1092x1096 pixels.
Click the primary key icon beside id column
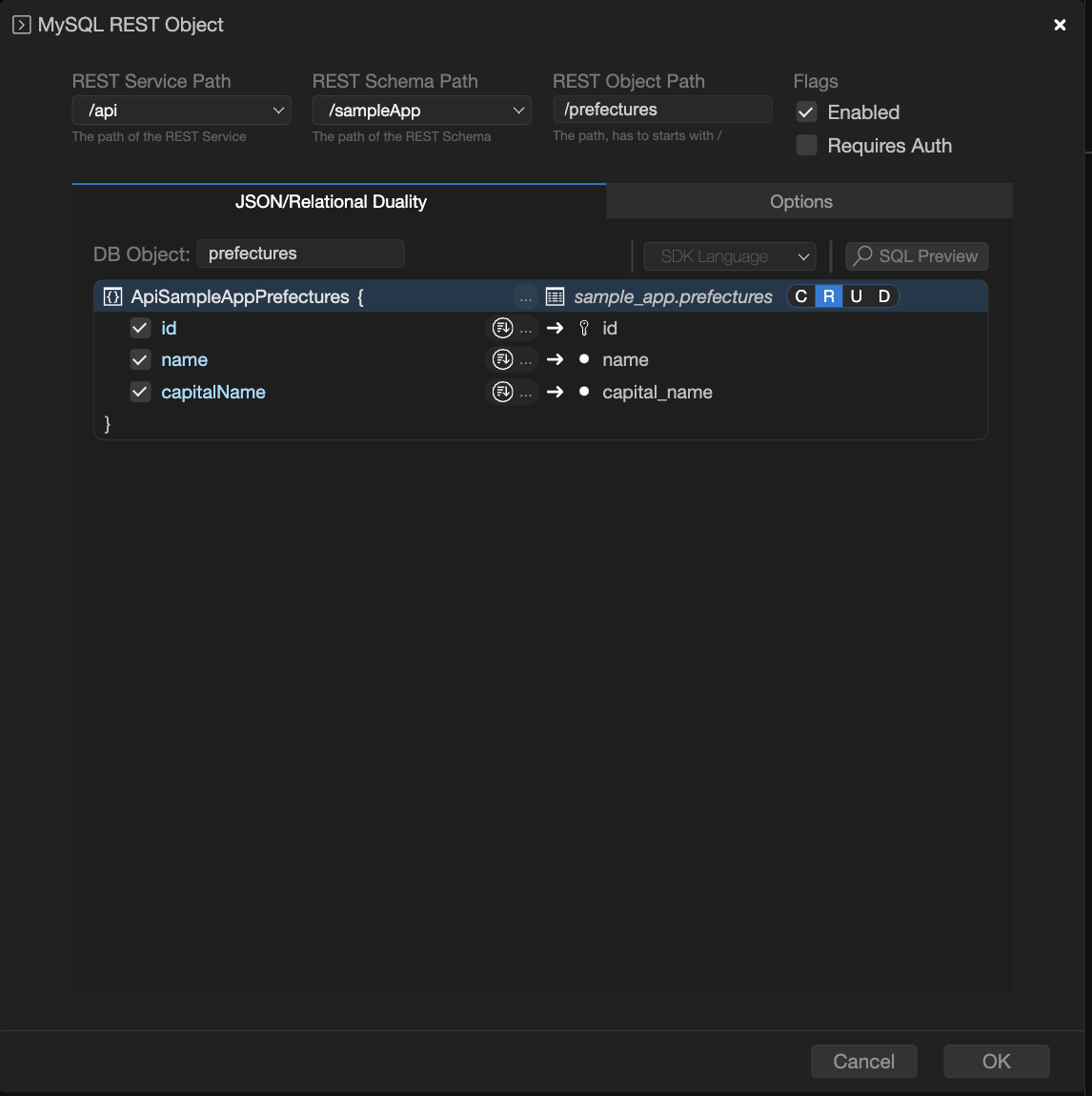[x=584, y=328]
